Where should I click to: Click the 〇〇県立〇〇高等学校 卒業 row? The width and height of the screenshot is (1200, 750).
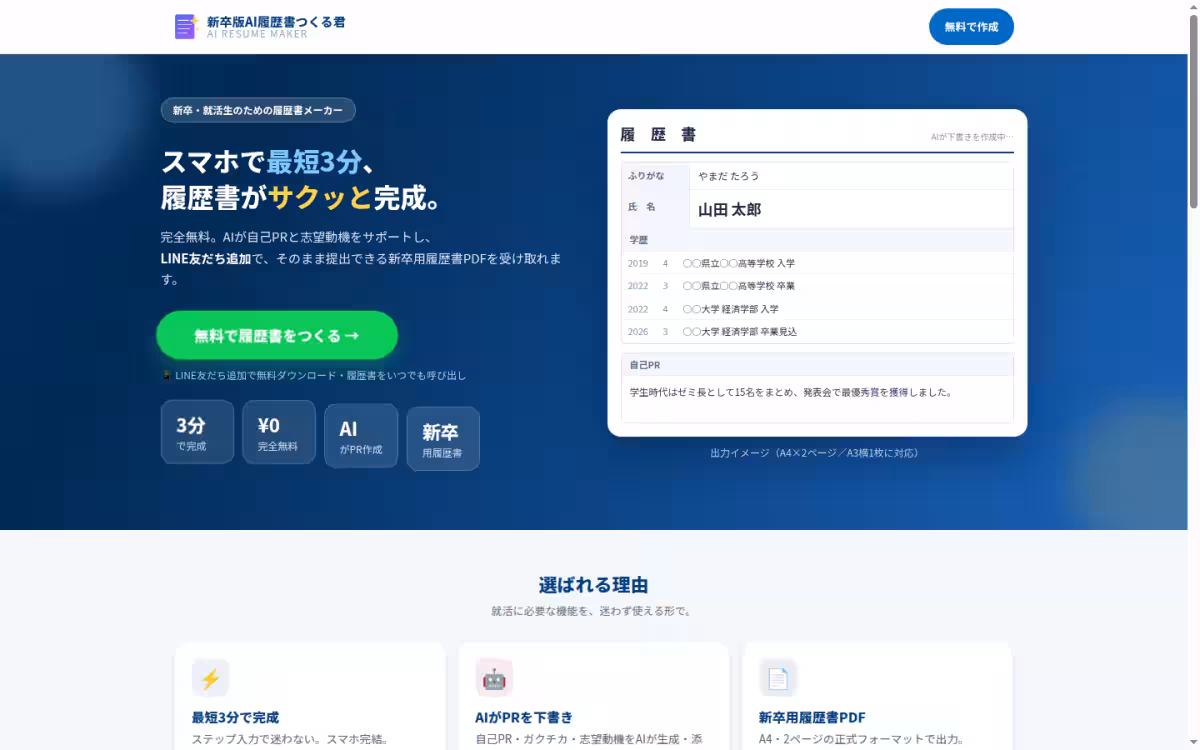point(817,286)
